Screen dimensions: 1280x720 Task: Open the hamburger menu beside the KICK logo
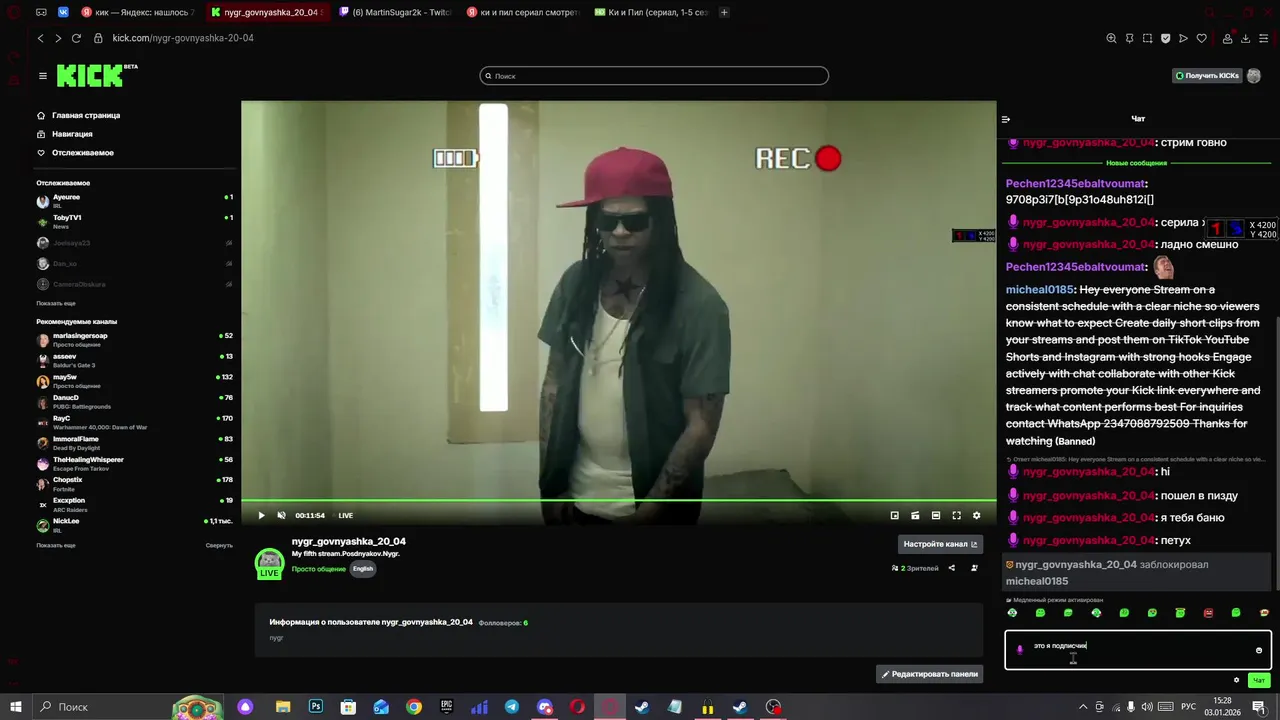(43, 76)
